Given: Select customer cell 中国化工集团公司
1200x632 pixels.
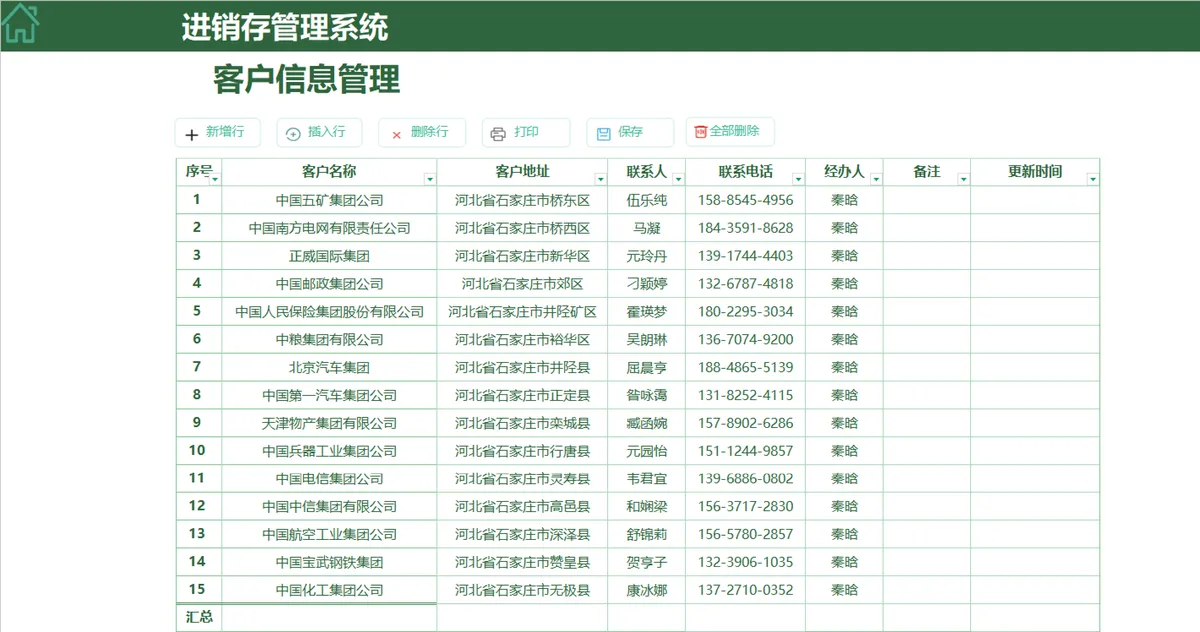Looking at the screenshot, I should [x=329, y=590].
